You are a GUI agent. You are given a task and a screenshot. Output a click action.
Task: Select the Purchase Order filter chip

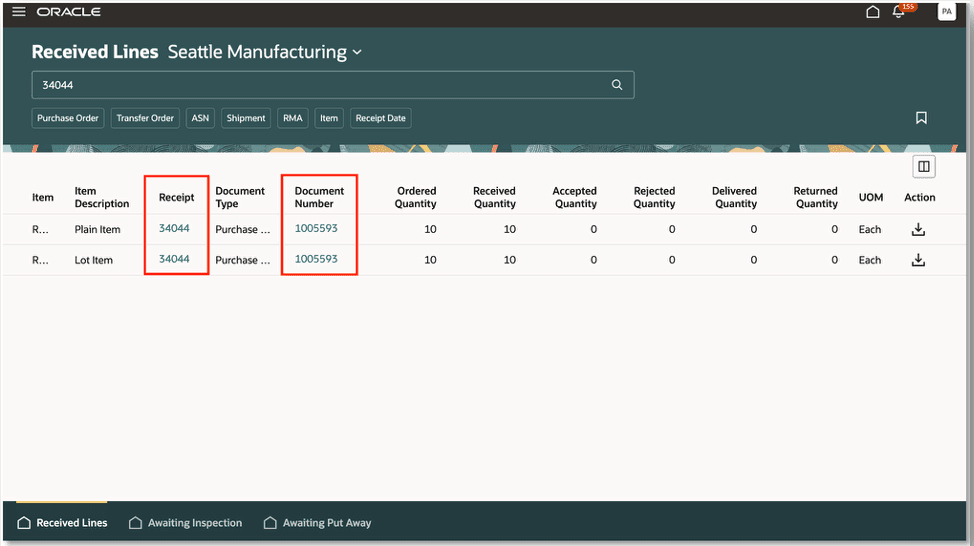pos(68,118)
